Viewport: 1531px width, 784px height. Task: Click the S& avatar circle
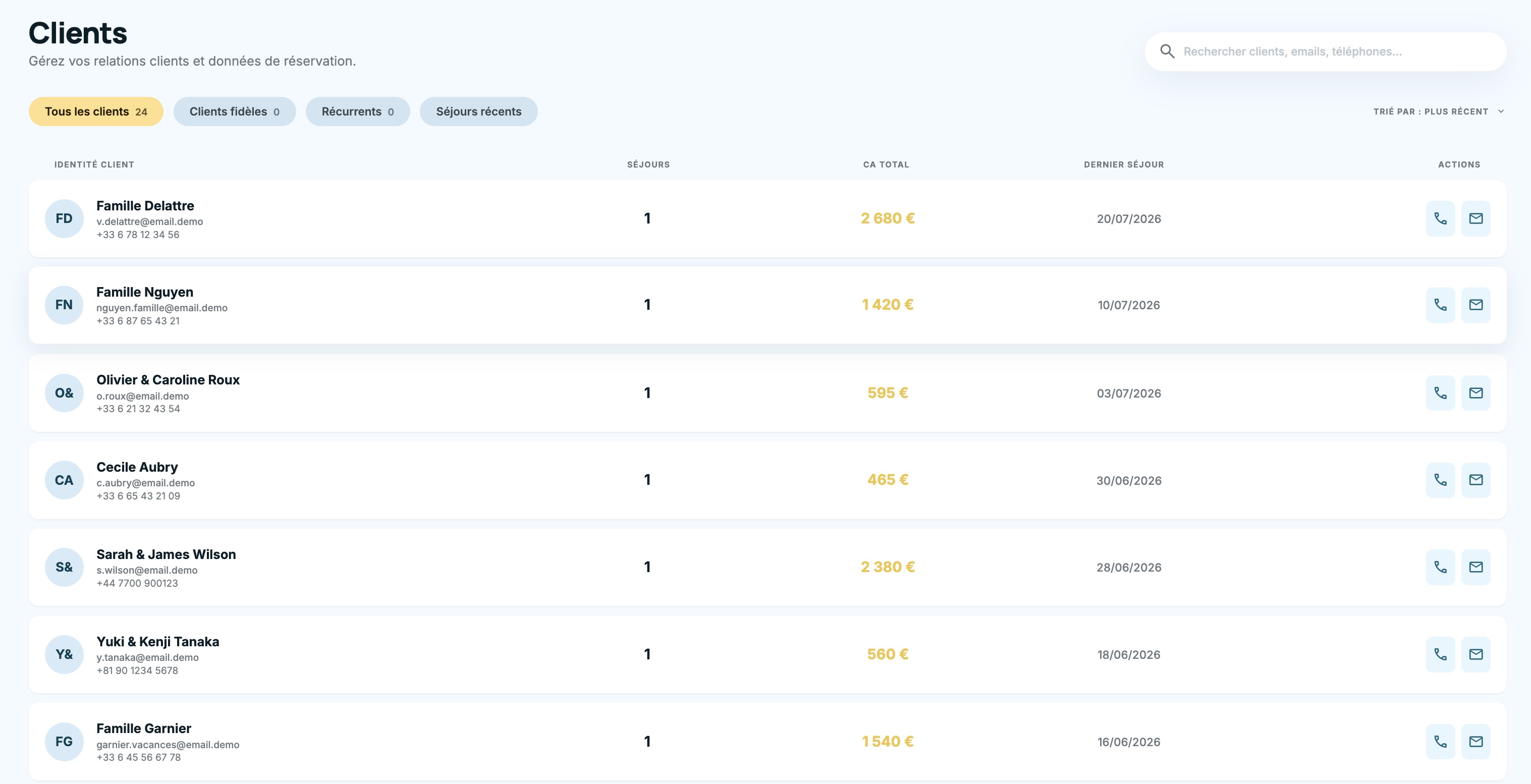64,567
